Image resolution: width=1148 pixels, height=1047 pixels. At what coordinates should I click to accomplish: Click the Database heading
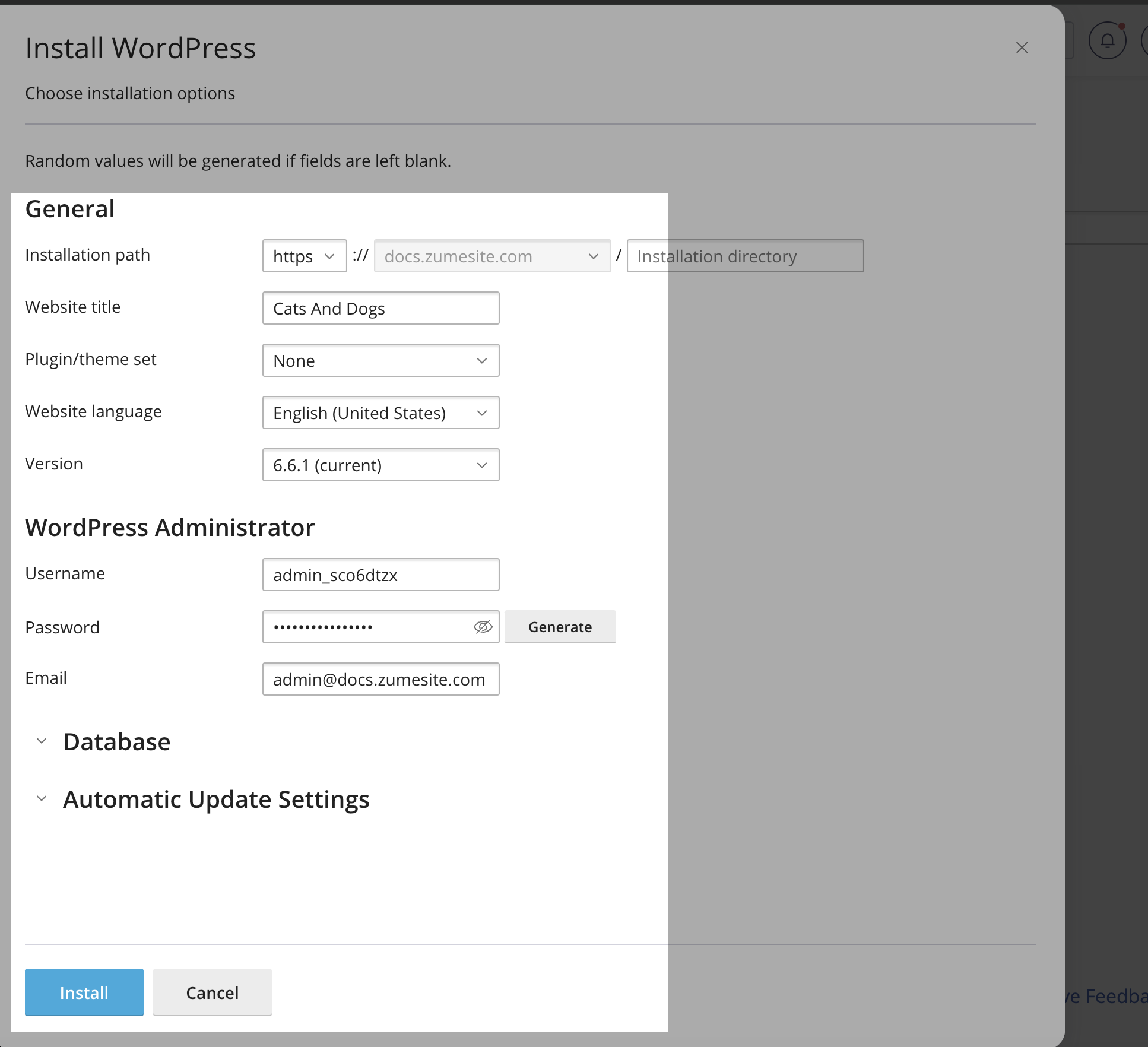pos(117,742)
